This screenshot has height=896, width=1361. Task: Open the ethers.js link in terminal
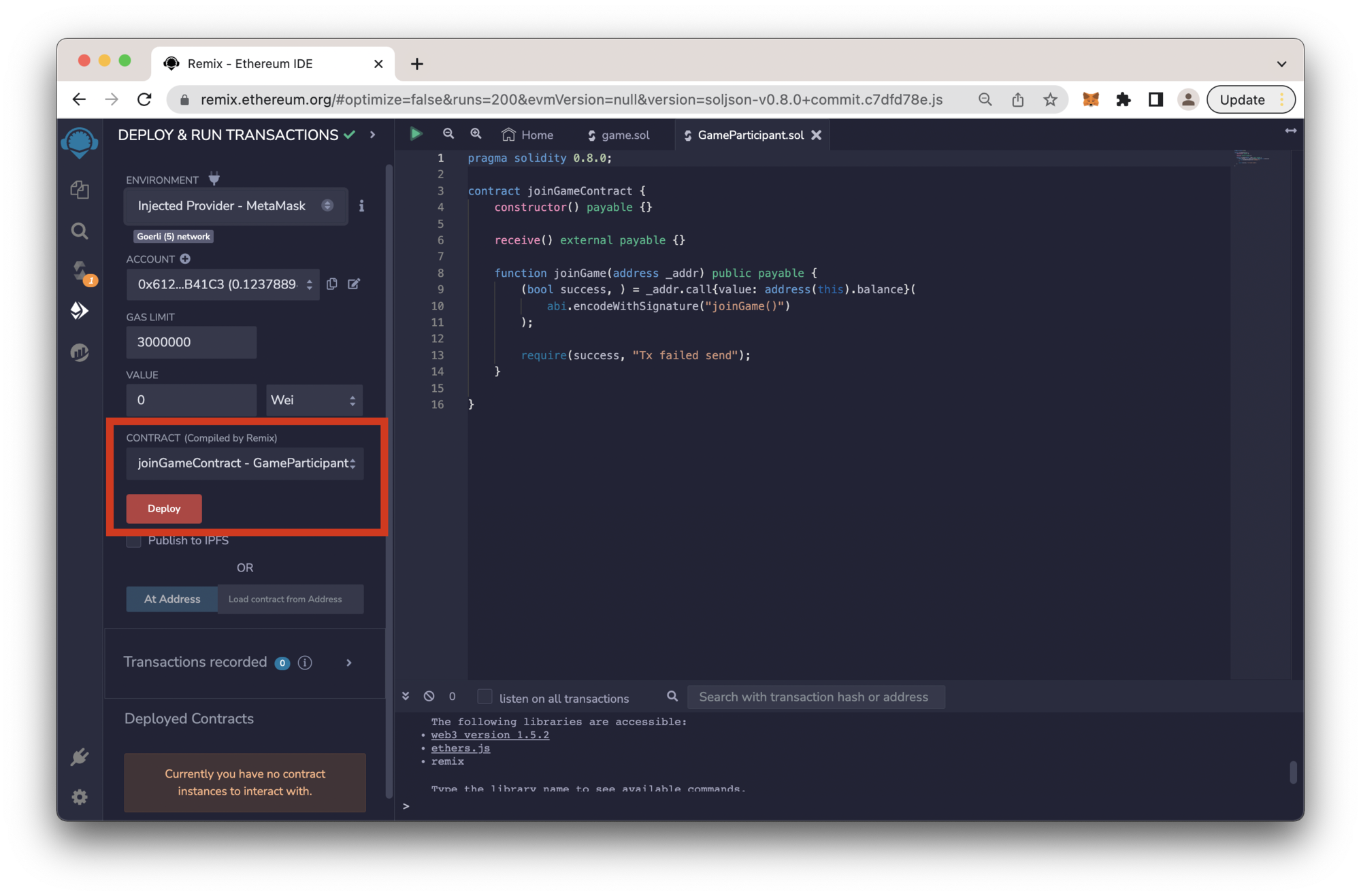click(x=460, y=748)
